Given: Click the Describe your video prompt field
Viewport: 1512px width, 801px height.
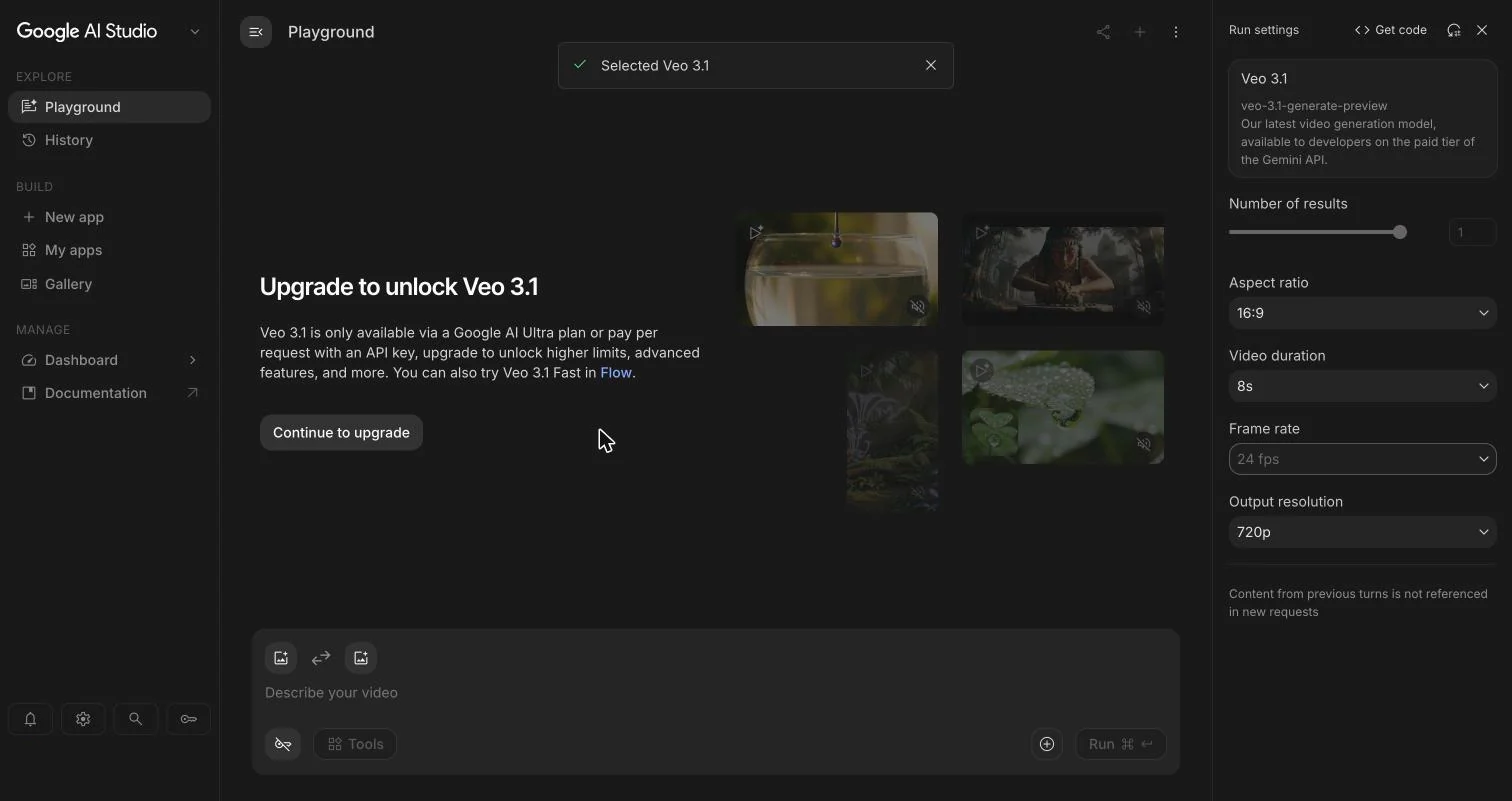Looking at the screenshot, I should 715,693.
